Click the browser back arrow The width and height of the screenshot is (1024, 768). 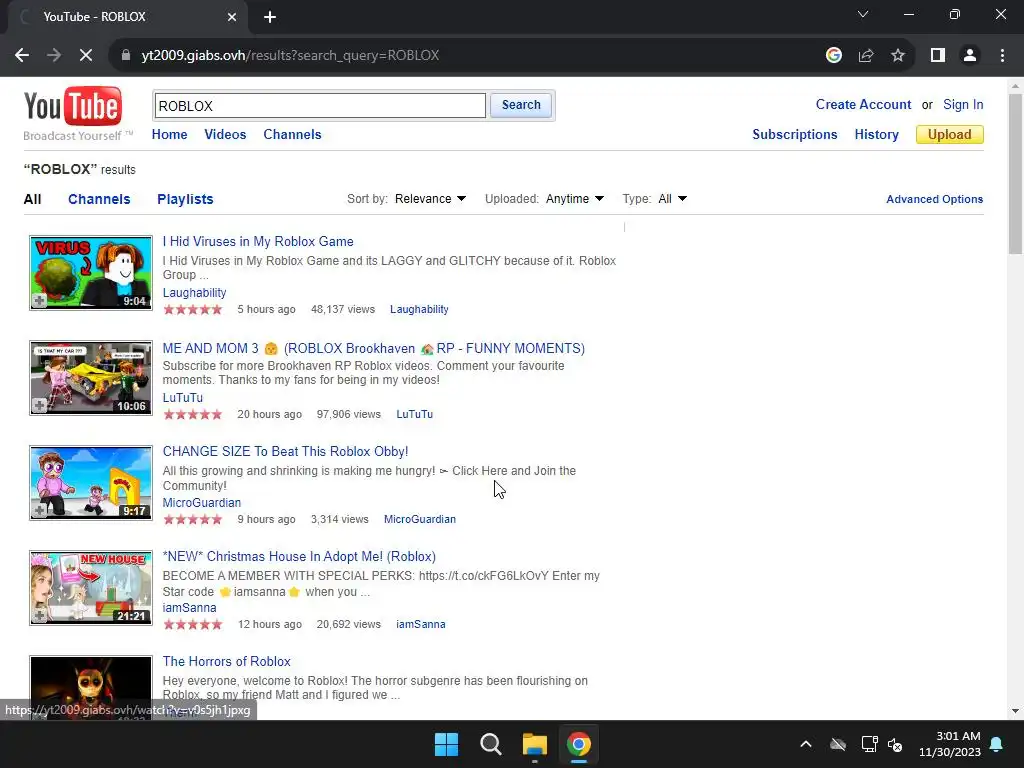click(x=22, y=56)
